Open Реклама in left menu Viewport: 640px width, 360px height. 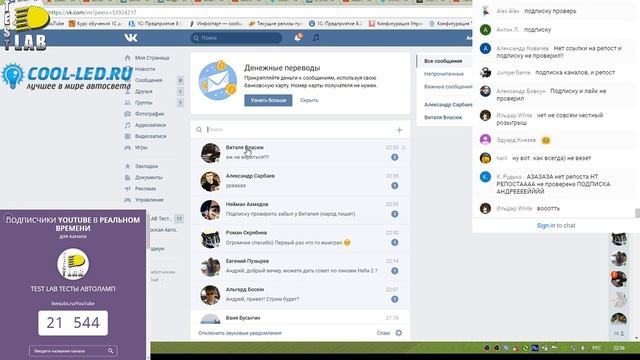pos(145,189)
